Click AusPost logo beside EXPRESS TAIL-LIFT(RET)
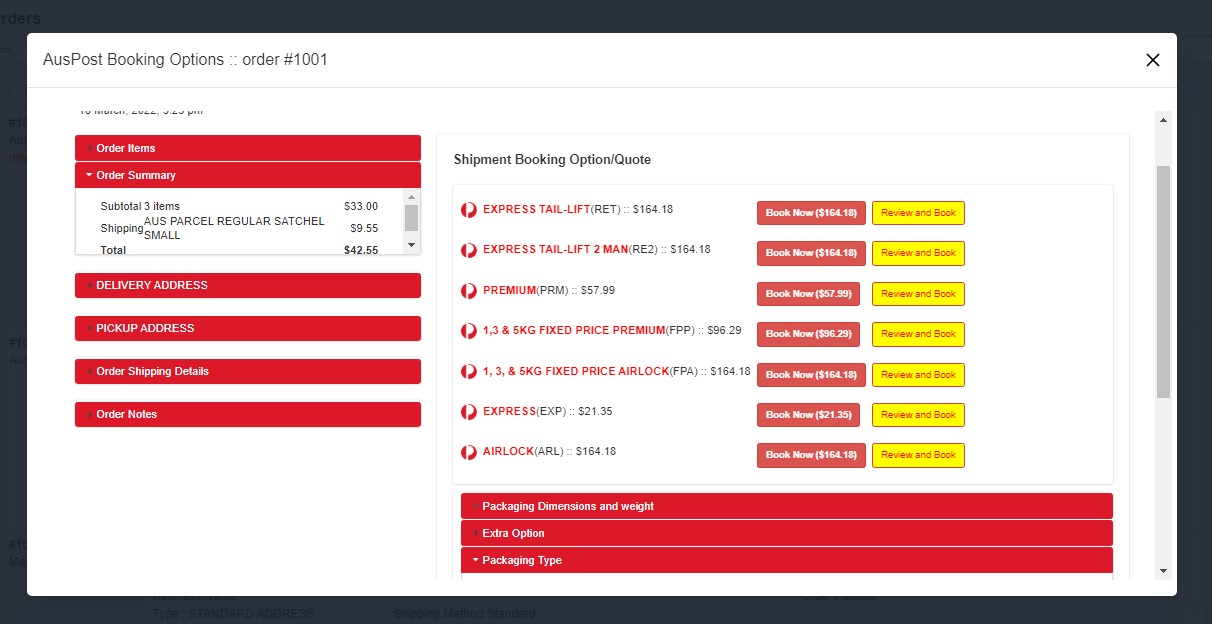 pos(468,210)
